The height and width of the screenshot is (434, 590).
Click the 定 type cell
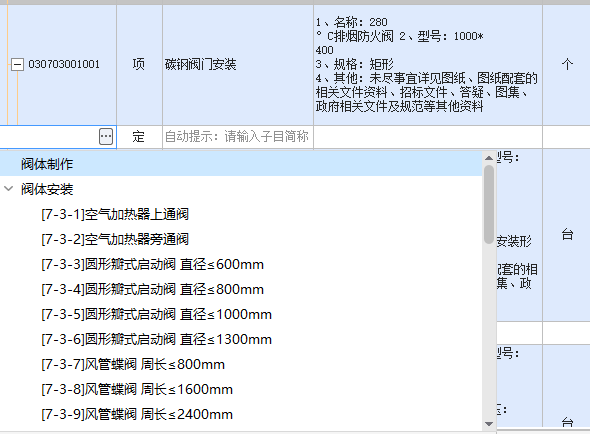click(139, 137)
